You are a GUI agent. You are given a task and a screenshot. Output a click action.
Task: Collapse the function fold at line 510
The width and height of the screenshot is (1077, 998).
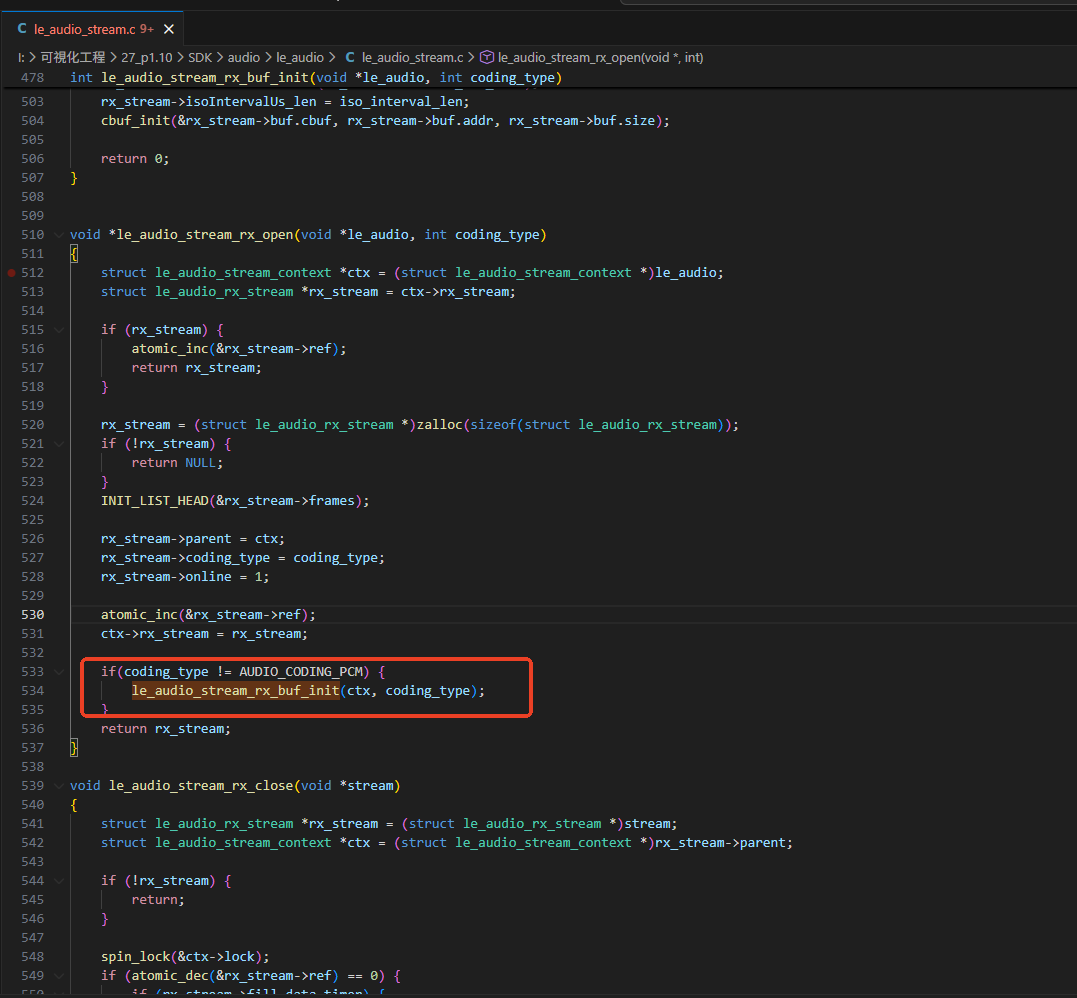pyautogui.click(x=59, y=235)
